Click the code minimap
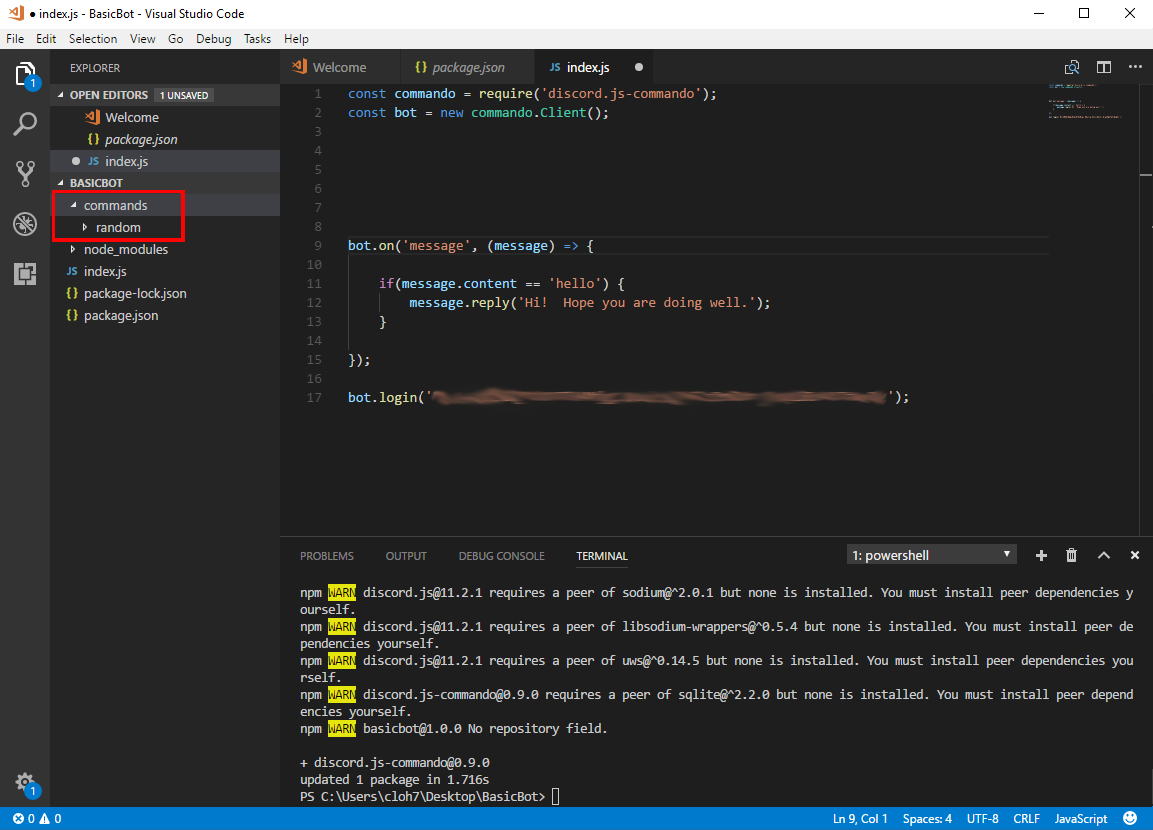 [x=1085, y=101]
